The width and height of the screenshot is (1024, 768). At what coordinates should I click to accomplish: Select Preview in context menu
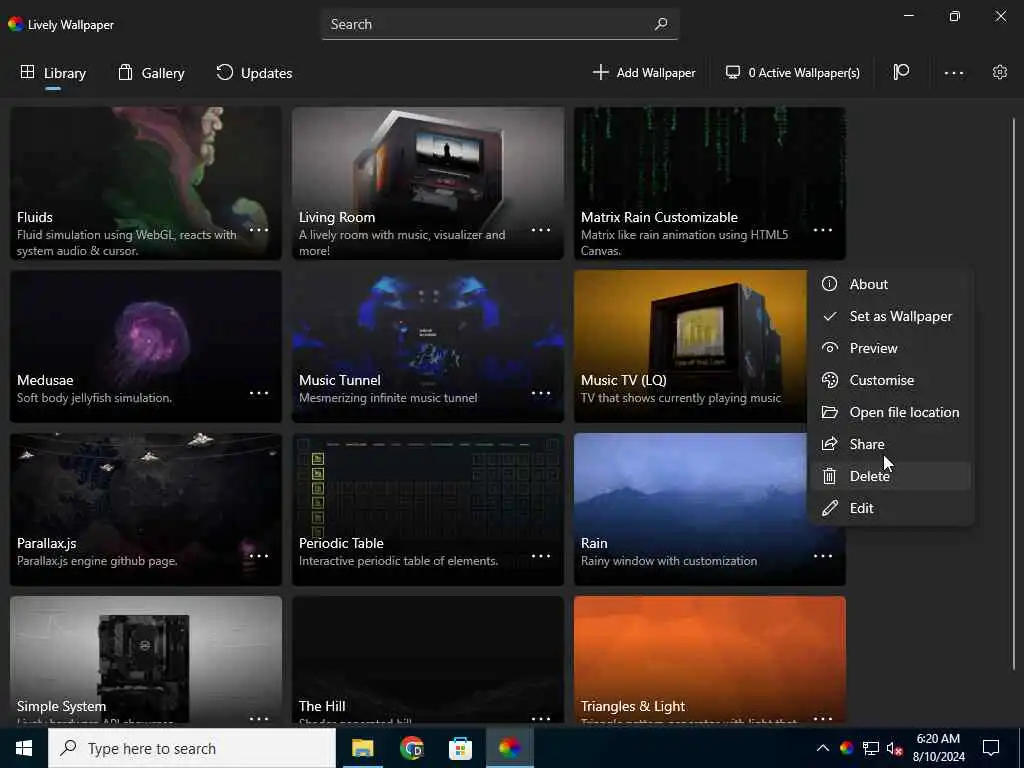pyautogui.click(x=891, y=348)
